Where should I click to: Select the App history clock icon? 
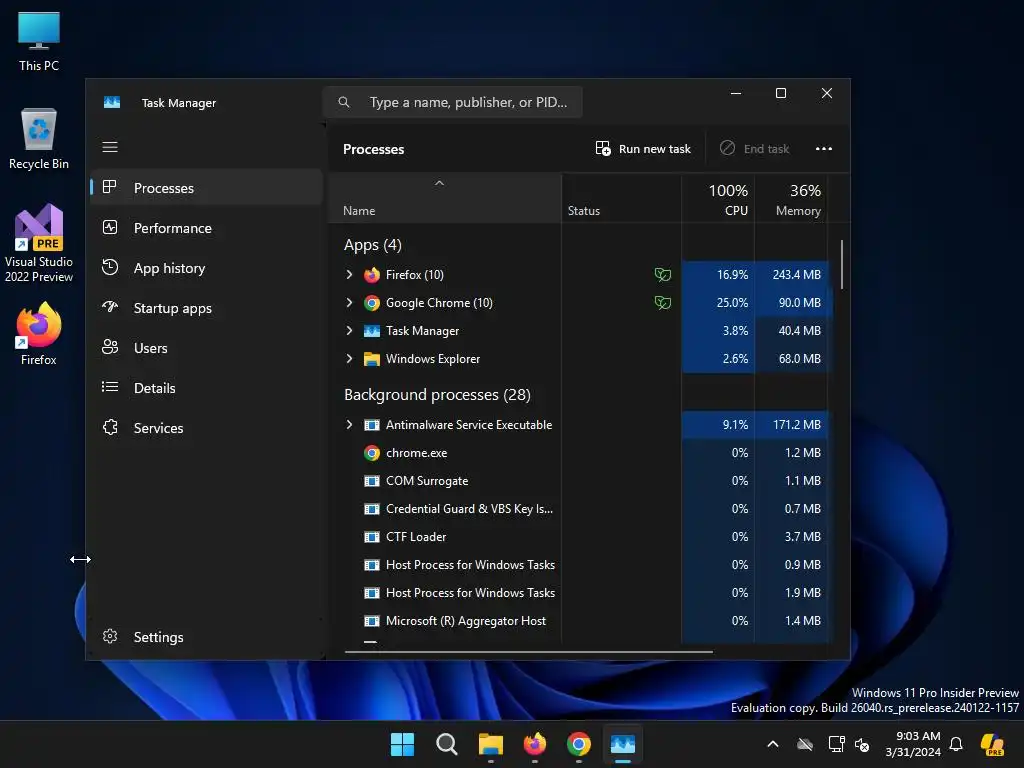[110, 267]
